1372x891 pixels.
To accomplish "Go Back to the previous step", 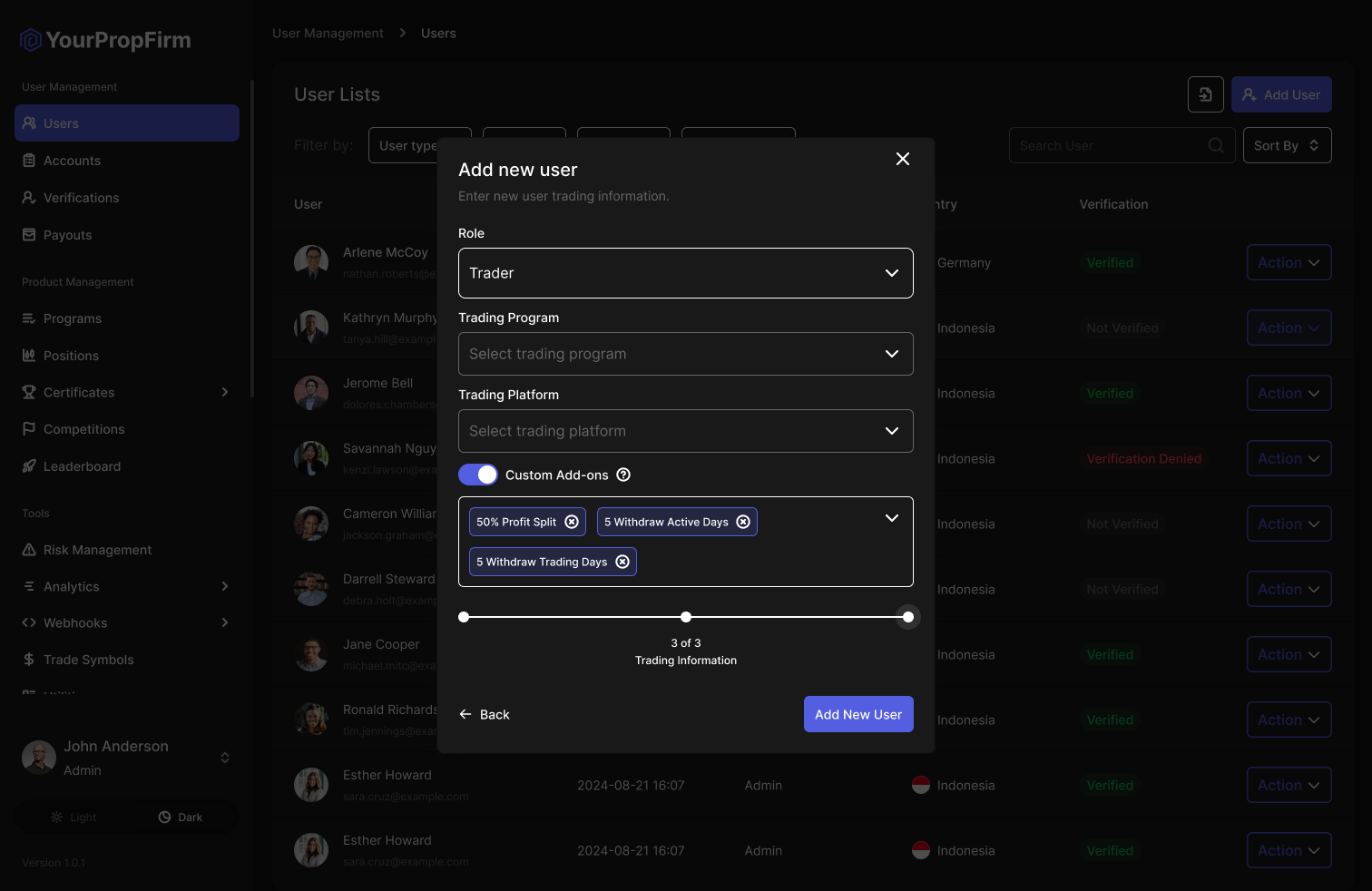I will [485, 714].
